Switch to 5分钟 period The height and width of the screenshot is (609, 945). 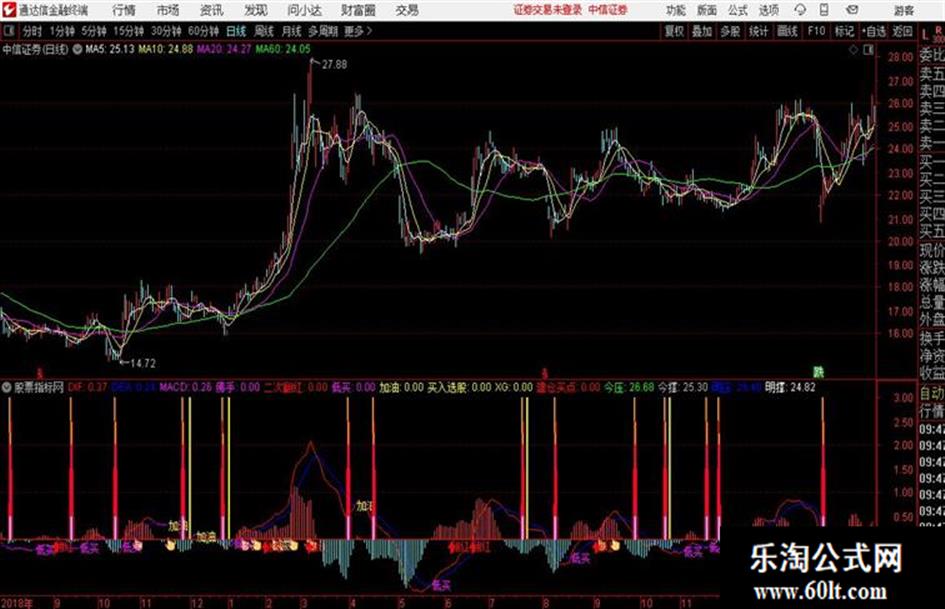click(x=94, y=31)
